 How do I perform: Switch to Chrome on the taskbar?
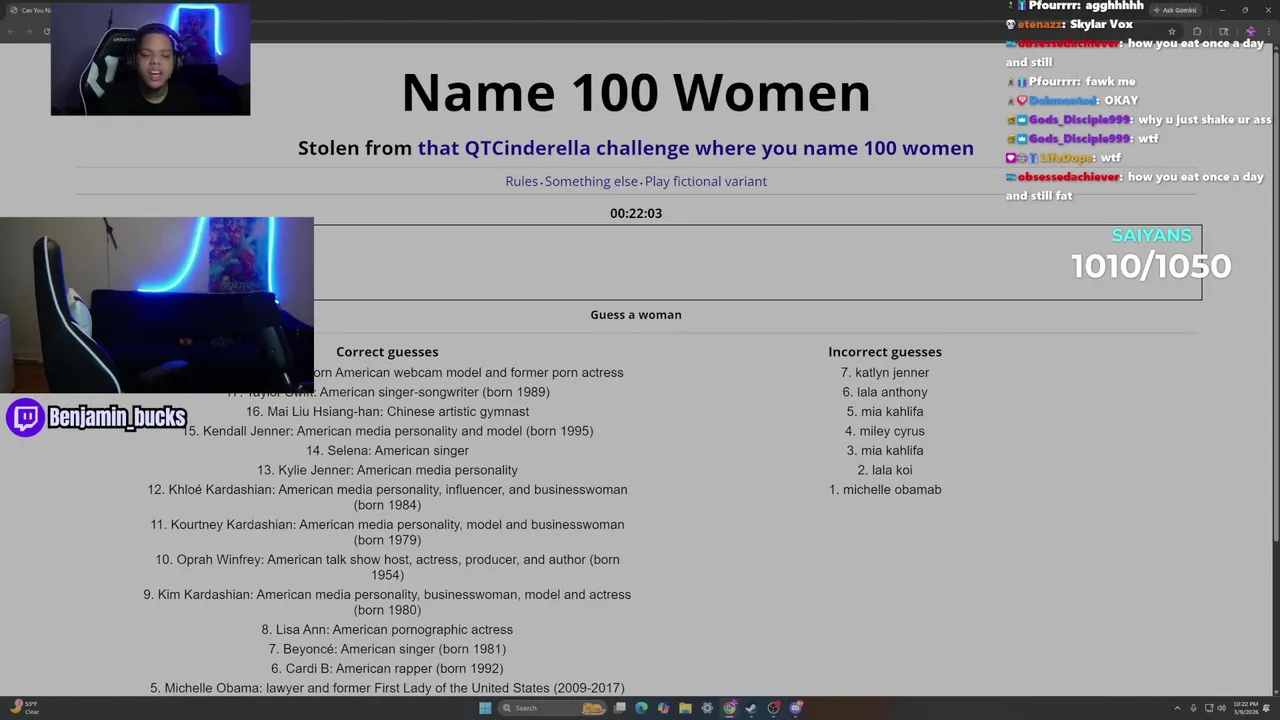pyautogui.click(x=730, y=708)
